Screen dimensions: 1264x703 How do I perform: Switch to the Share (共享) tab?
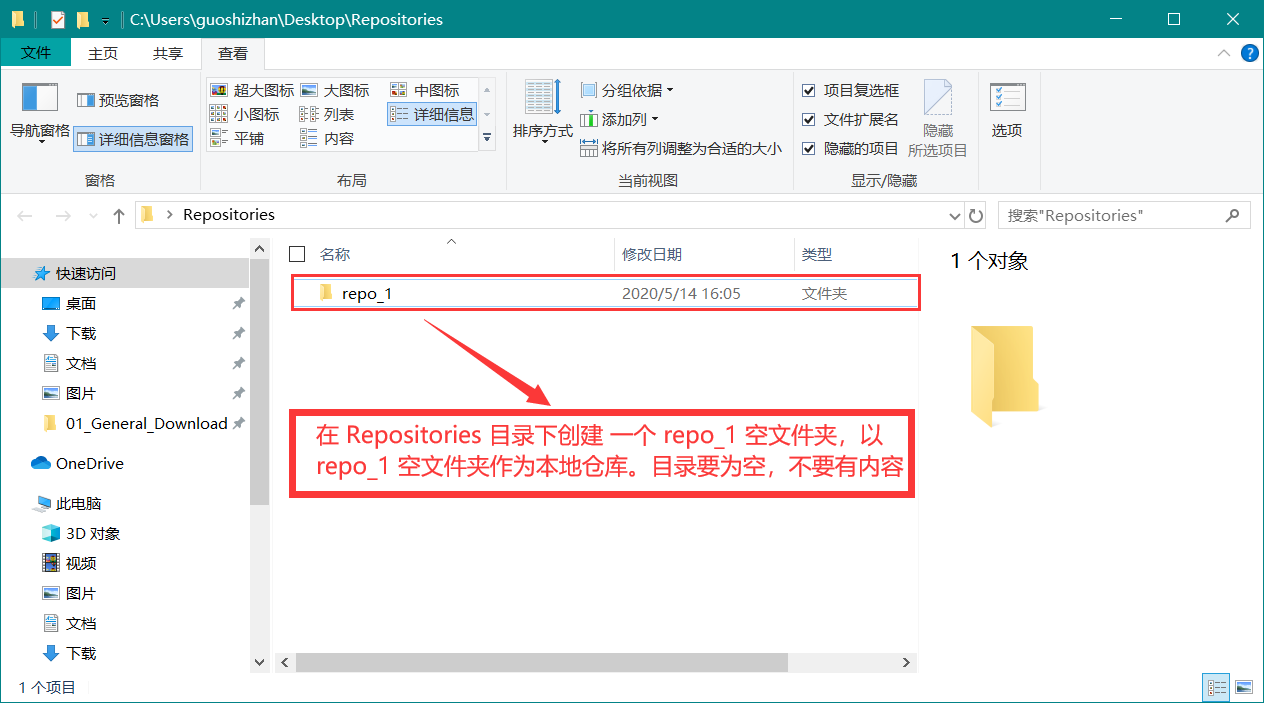(167, 53)
